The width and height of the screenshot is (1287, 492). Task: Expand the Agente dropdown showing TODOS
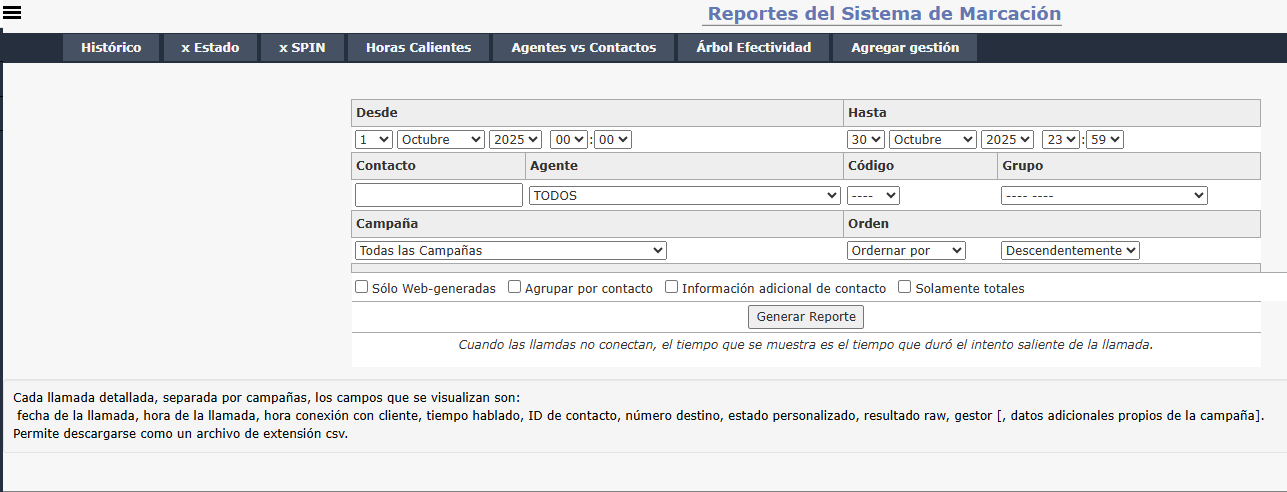click(684, 196)
